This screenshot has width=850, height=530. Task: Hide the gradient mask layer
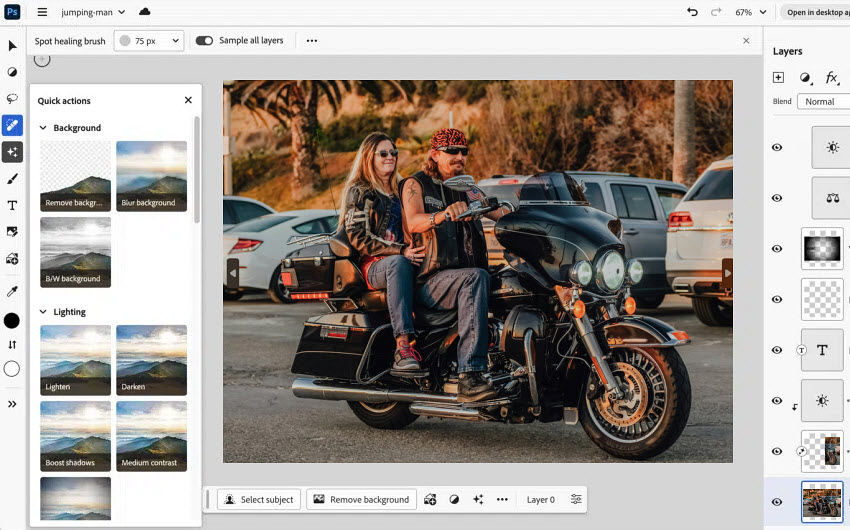(x=777, y=249)
